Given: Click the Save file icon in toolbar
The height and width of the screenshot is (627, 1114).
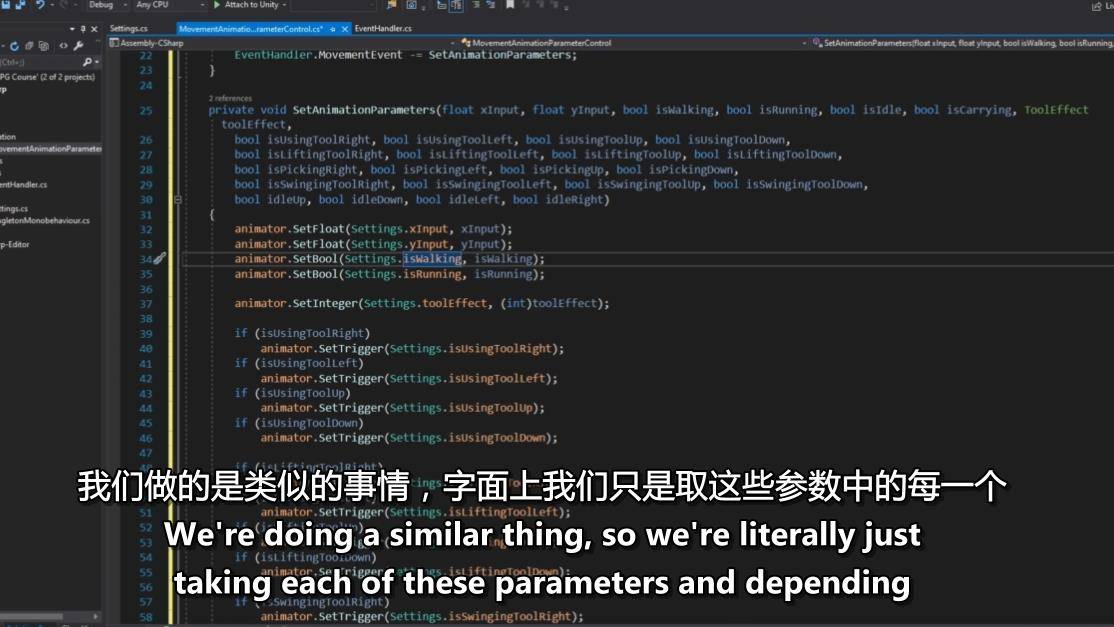Looking at the screenshot, I should [6, 4].
